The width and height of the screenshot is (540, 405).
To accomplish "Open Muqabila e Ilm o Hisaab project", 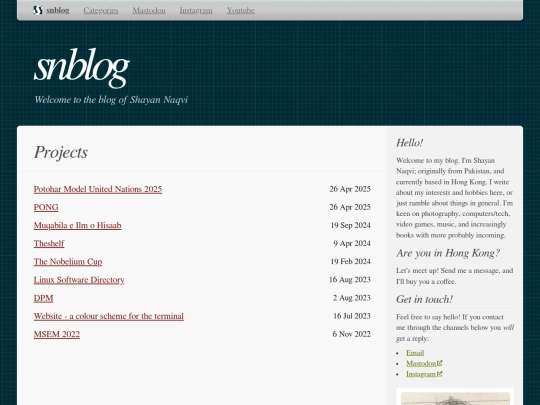I will click(x=77, y=225).
